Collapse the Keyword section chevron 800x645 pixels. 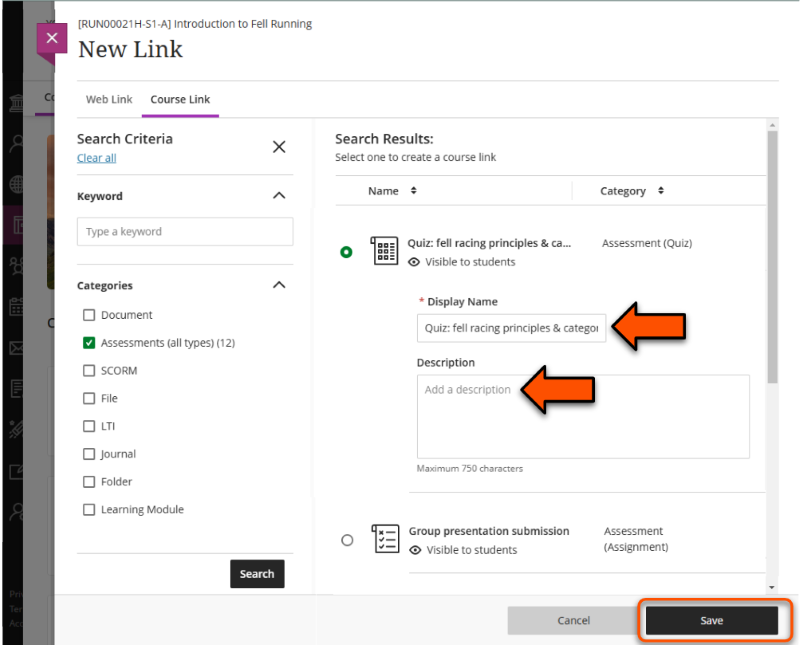click(x=279, y=196)
